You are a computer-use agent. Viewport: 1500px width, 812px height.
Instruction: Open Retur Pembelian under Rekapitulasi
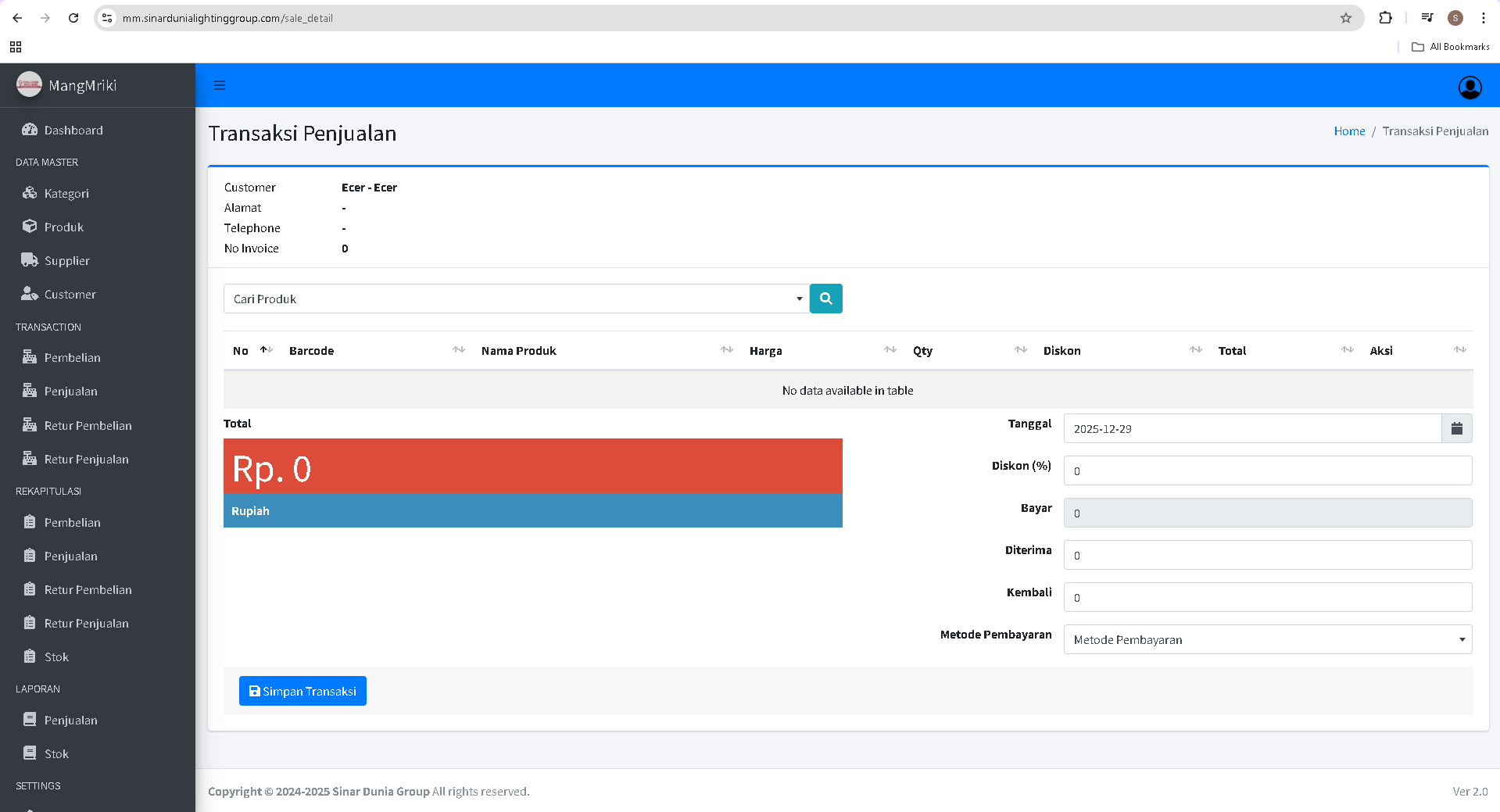97,589
